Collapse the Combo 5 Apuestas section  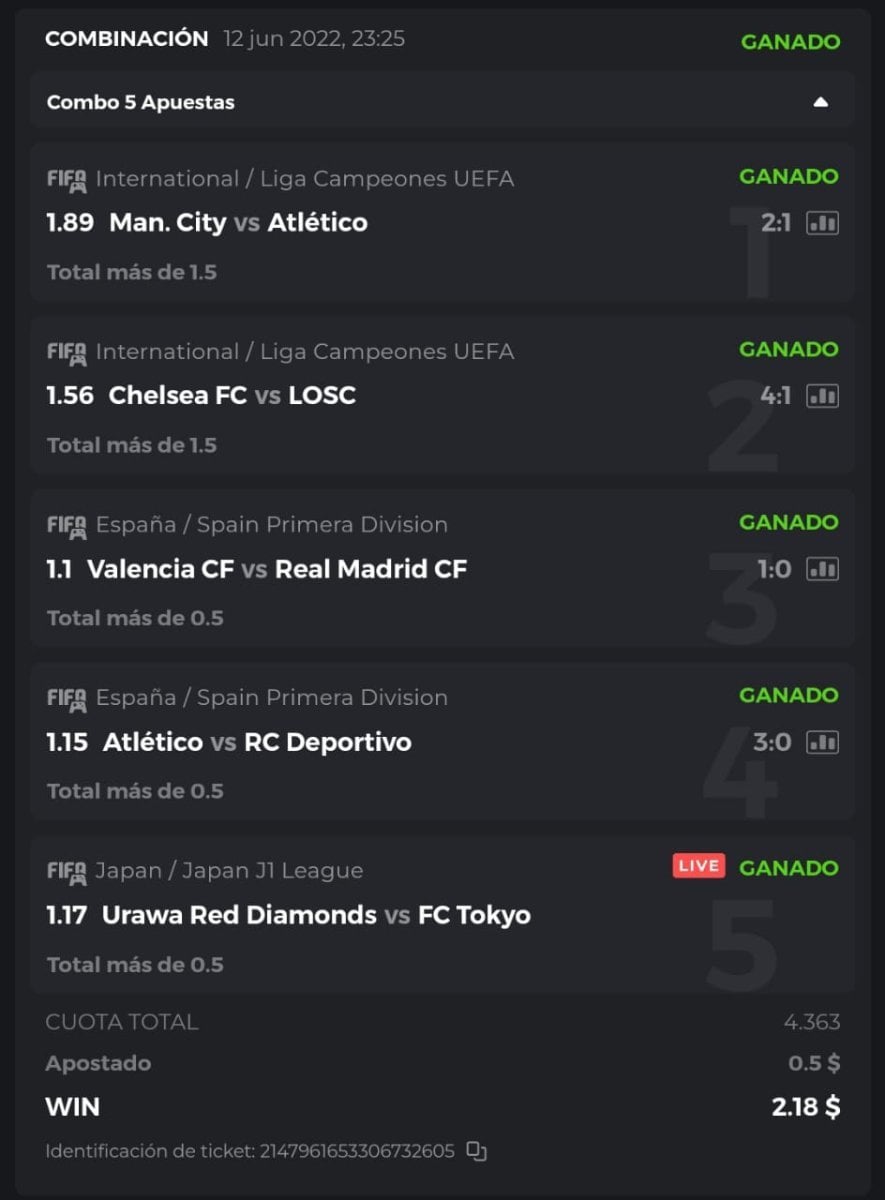(x=820, y=102)
